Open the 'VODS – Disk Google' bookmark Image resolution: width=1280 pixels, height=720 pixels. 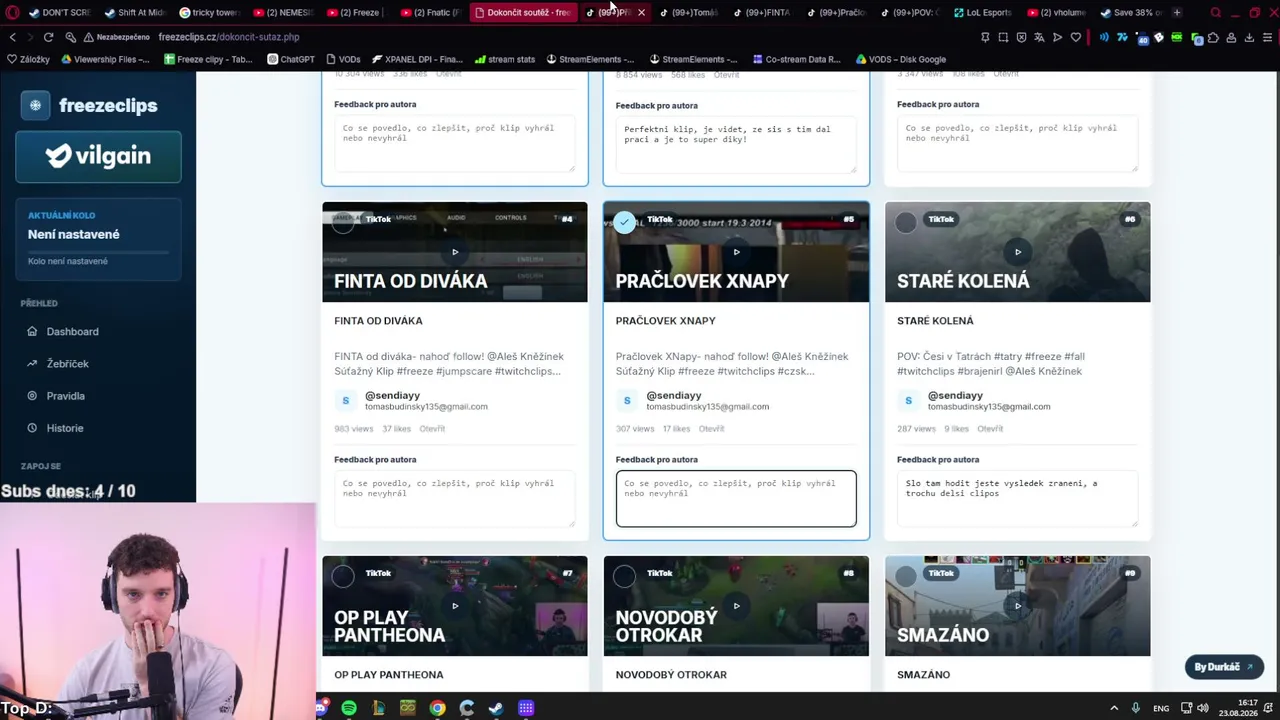coord(900,59)
